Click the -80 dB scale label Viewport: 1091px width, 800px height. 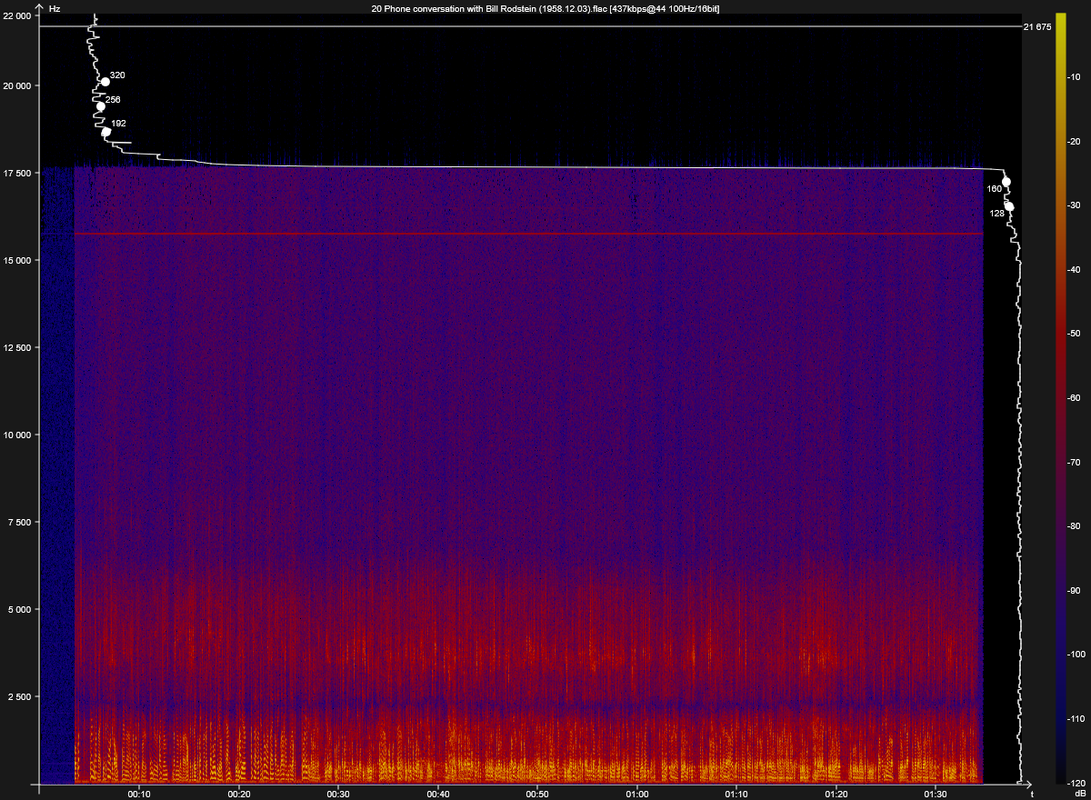click(1074, 526)
